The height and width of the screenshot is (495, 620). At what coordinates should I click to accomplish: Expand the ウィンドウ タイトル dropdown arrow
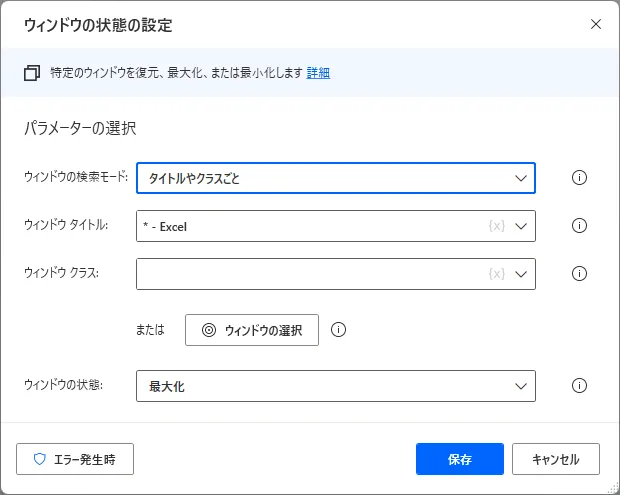point(520,226)
